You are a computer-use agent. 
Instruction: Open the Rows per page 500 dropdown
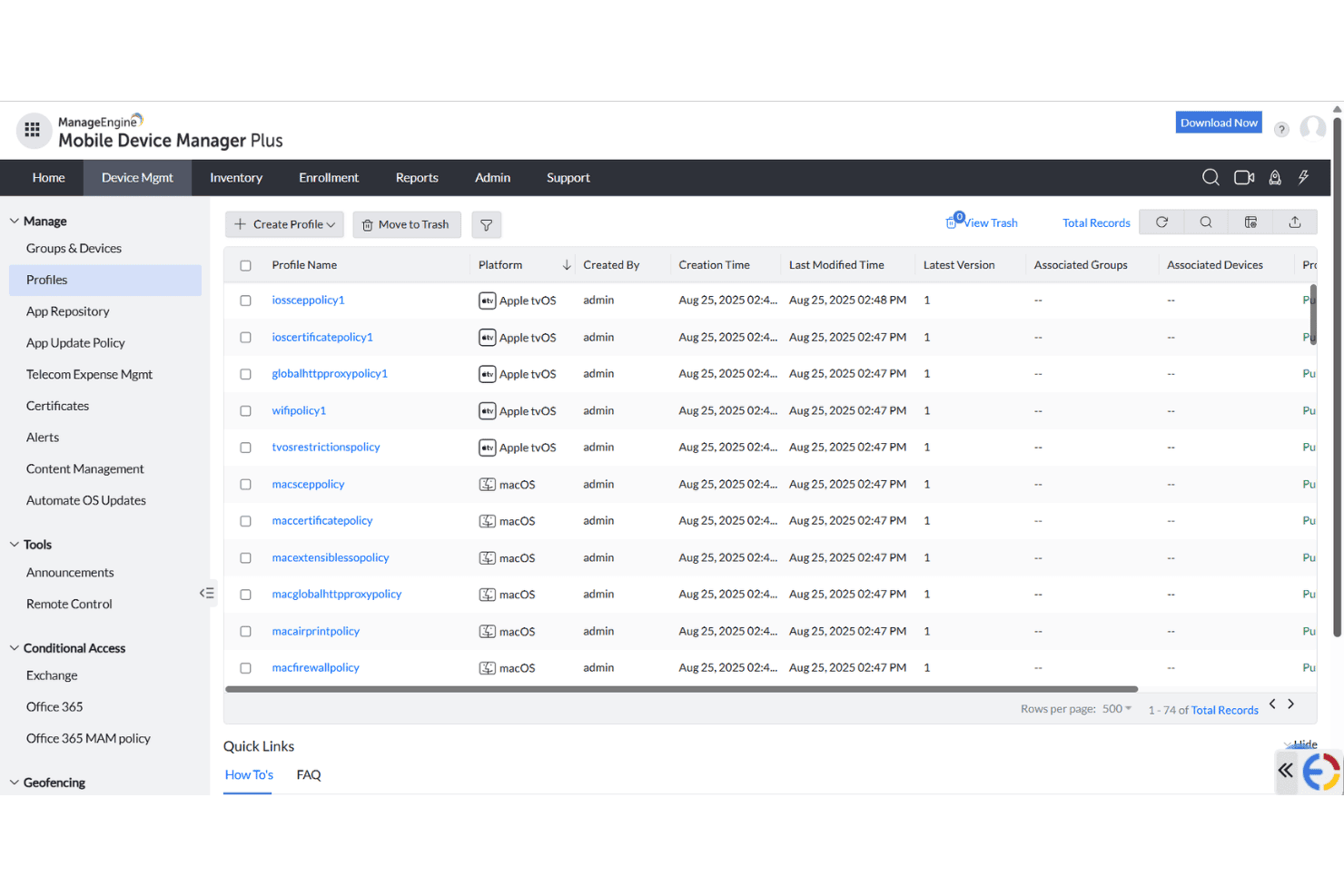(1117, 709)
